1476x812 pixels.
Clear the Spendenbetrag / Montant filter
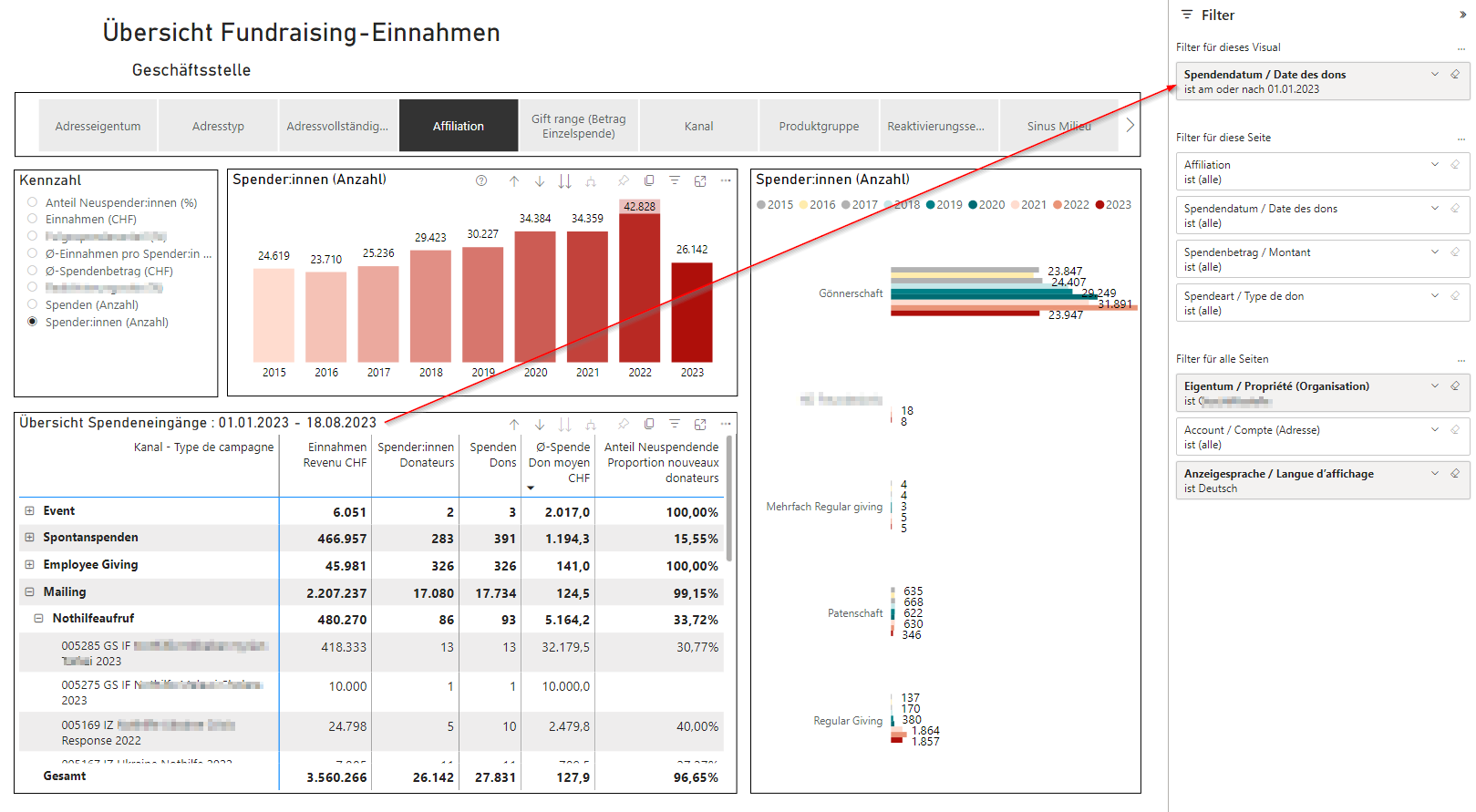(x=1455, y=252)
